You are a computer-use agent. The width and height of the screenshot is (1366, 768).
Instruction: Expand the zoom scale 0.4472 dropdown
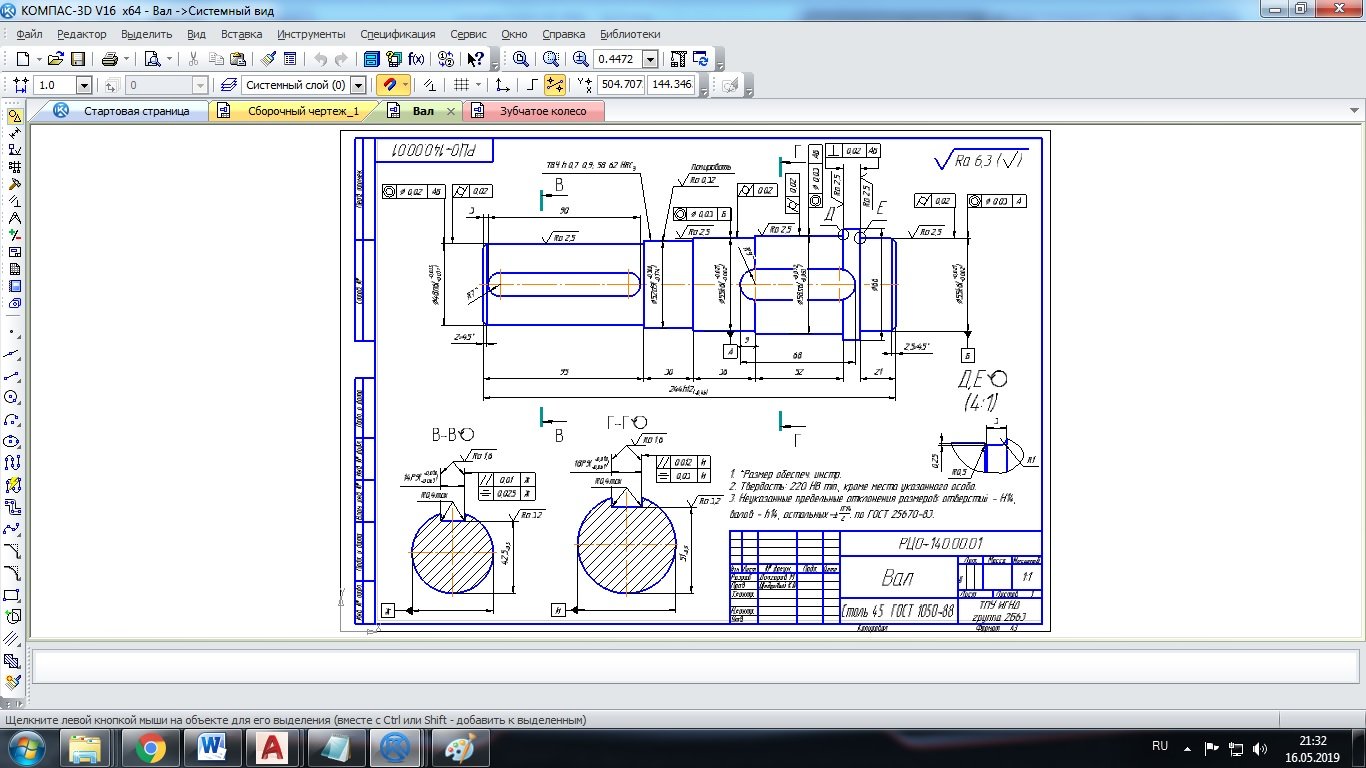click(x=650, y=60)
